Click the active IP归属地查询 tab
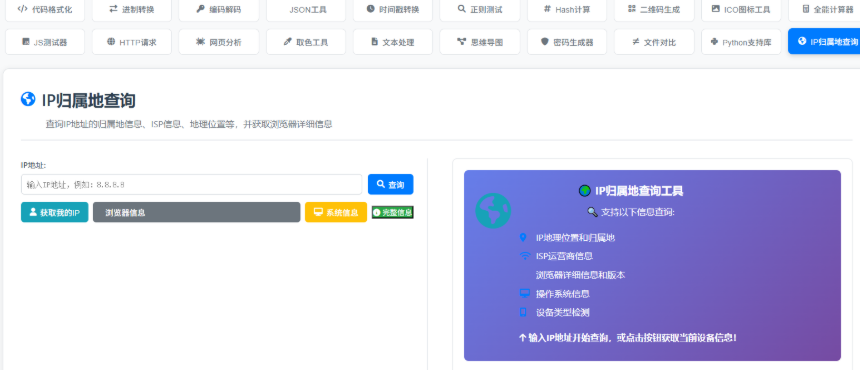The width and height of the screenshot is (860, 370). 824,42
